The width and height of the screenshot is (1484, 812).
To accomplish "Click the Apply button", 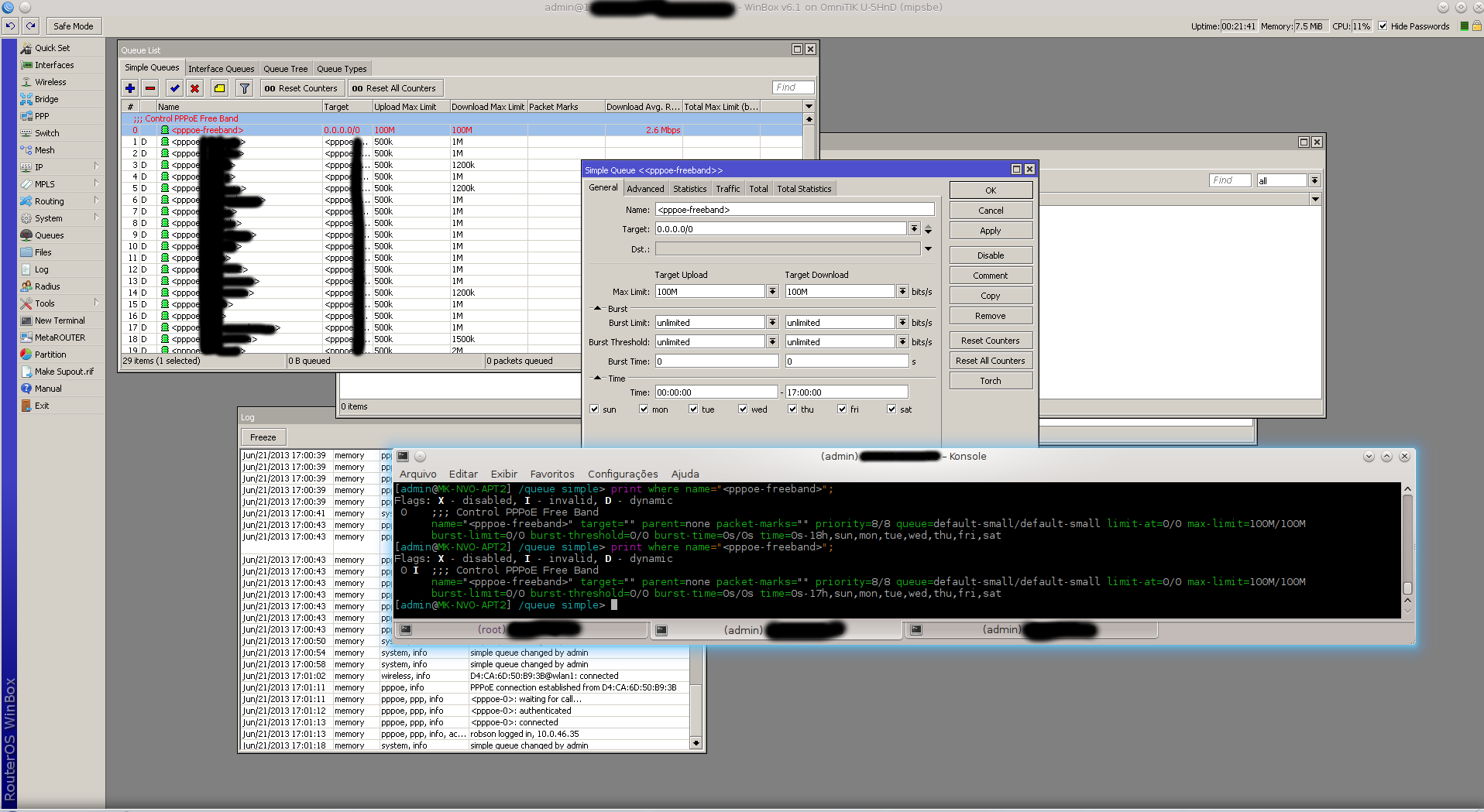I will click(x=990, y=231).
